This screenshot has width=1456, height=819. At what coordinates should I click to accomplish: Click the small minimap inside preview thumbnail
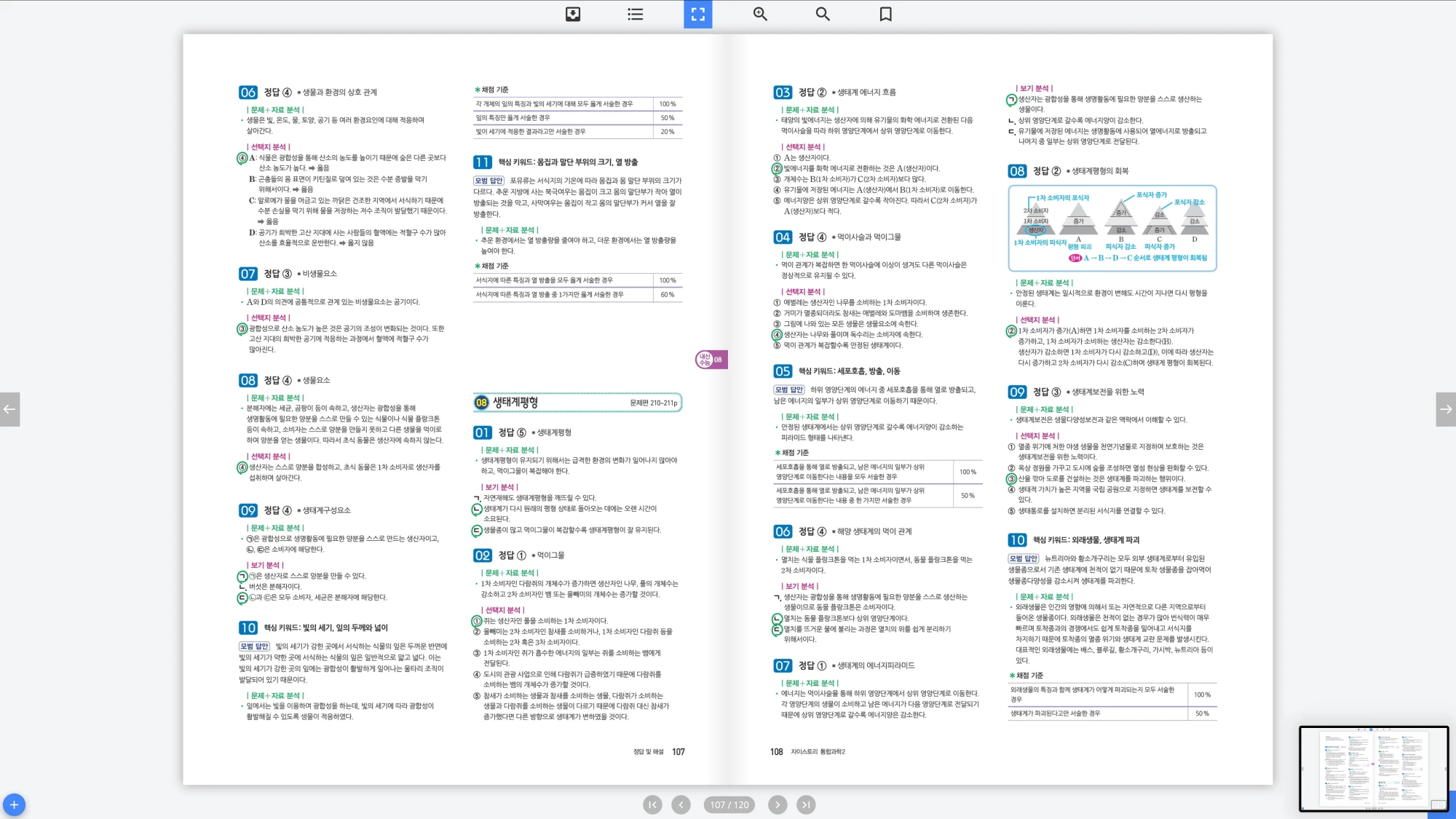pyautogui.click(x=1438, y=804)
